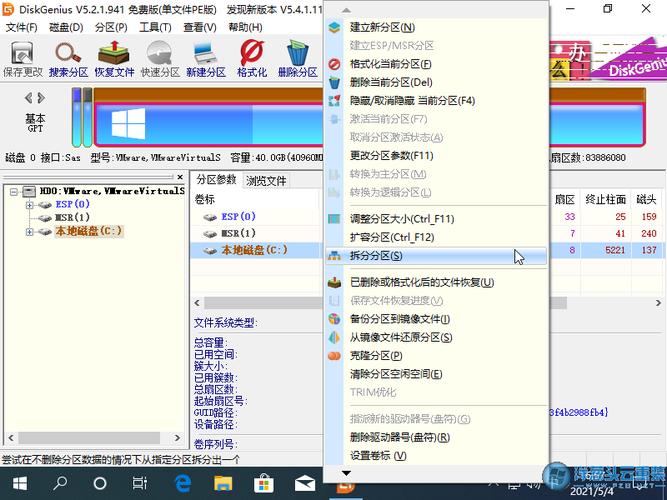This screenshot has height=500, width=667.
Task: Select 调整分区大小(Ctrl_F11) entry
Action: [x=436, y=219]
